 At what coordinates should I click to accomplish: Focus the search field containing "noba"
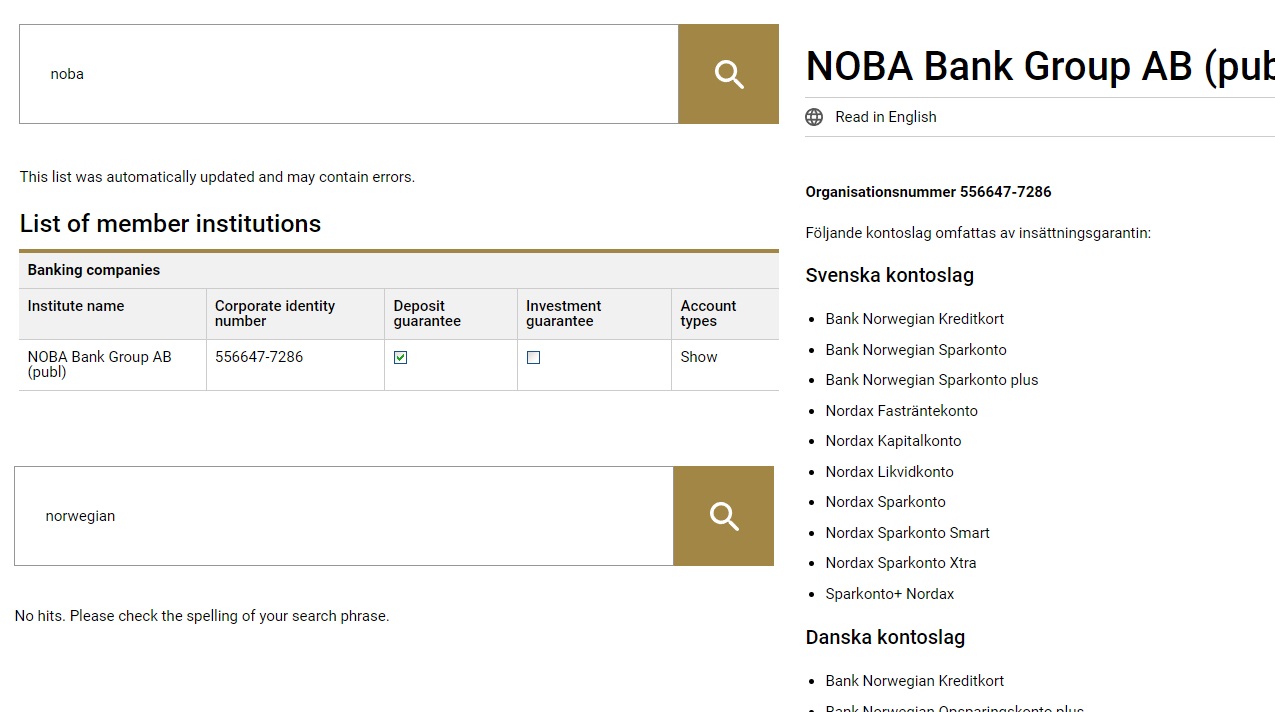pos(348,74)
